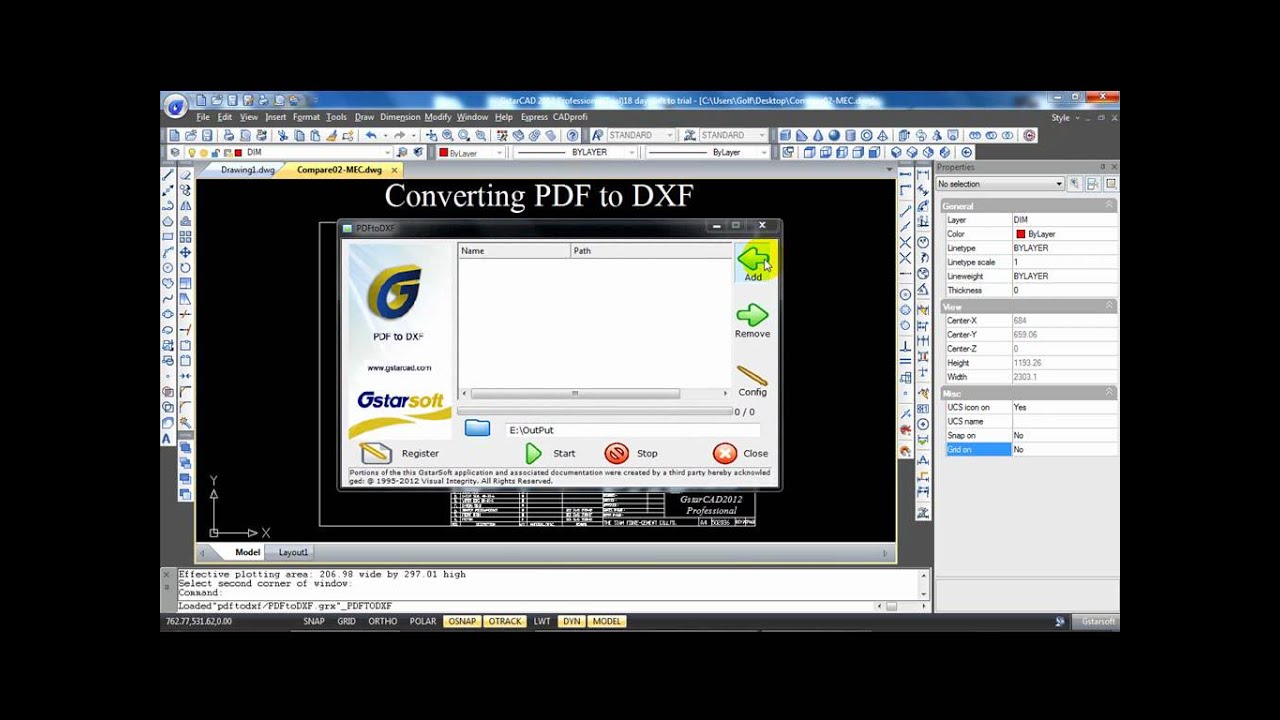Disable DYN dynamic input
The image size is (1280, 720).
[x=571, y=621]
